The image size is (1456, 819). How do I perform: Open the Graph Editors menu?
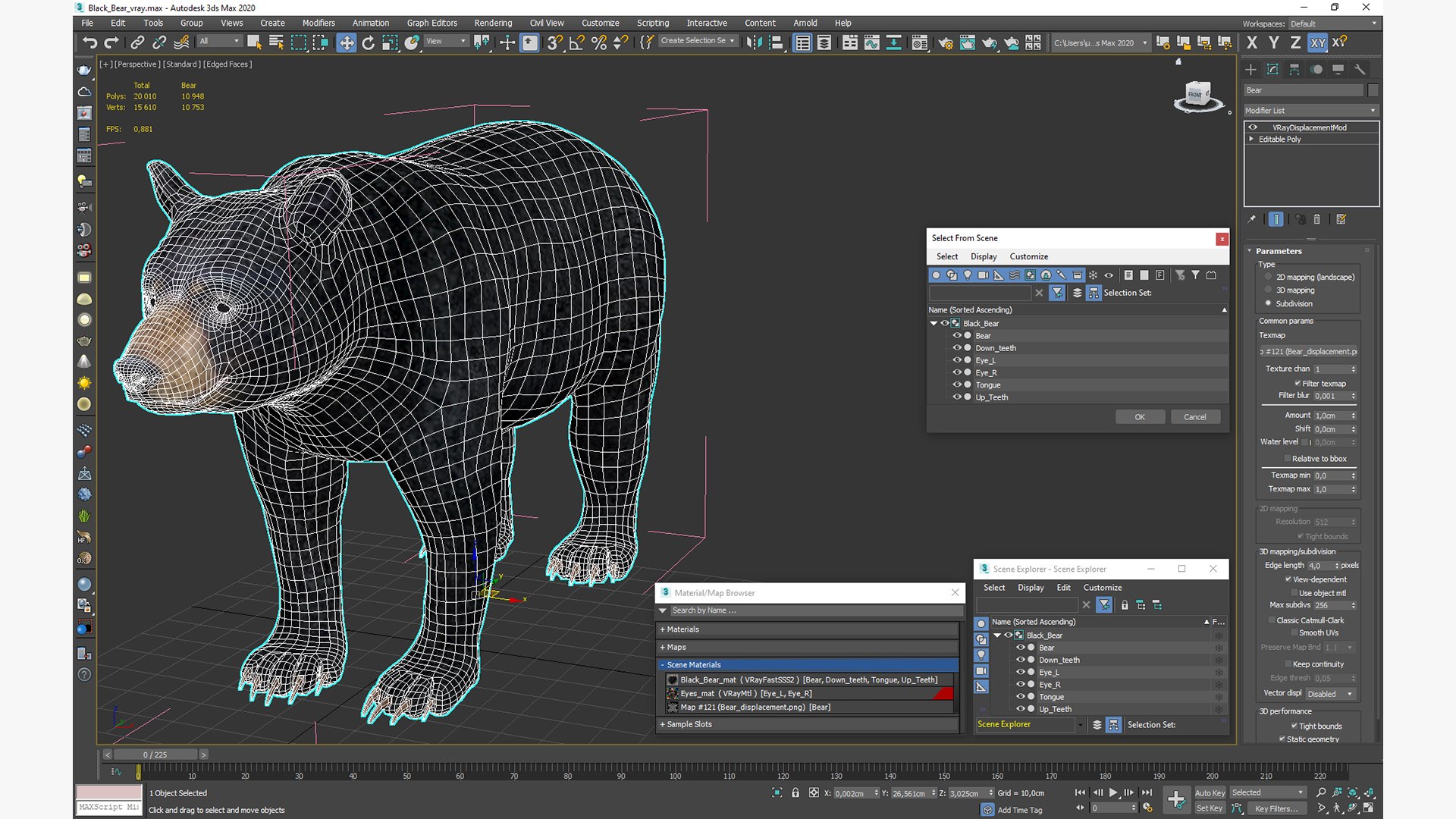tap(431, 23)
